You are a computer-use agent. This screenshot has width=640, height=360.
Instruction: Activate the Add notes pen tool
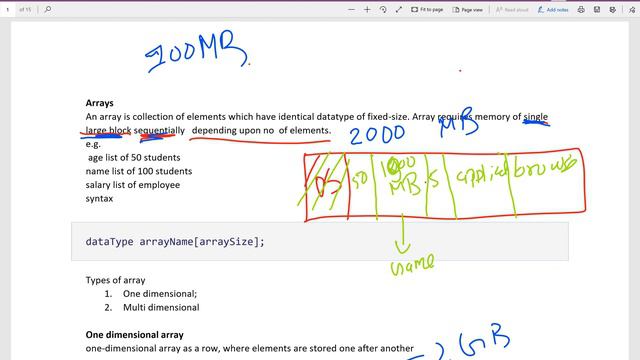point(553,9)
